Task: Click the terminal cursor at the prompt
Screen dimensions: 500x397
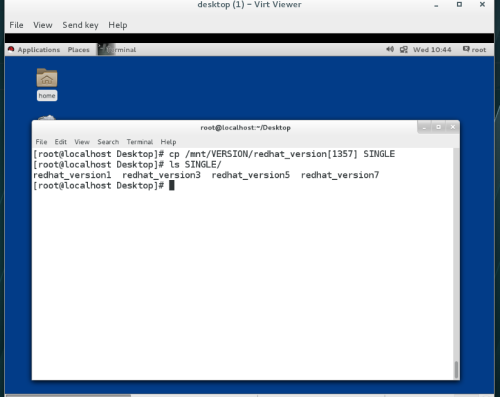Action: coord(172,186)
